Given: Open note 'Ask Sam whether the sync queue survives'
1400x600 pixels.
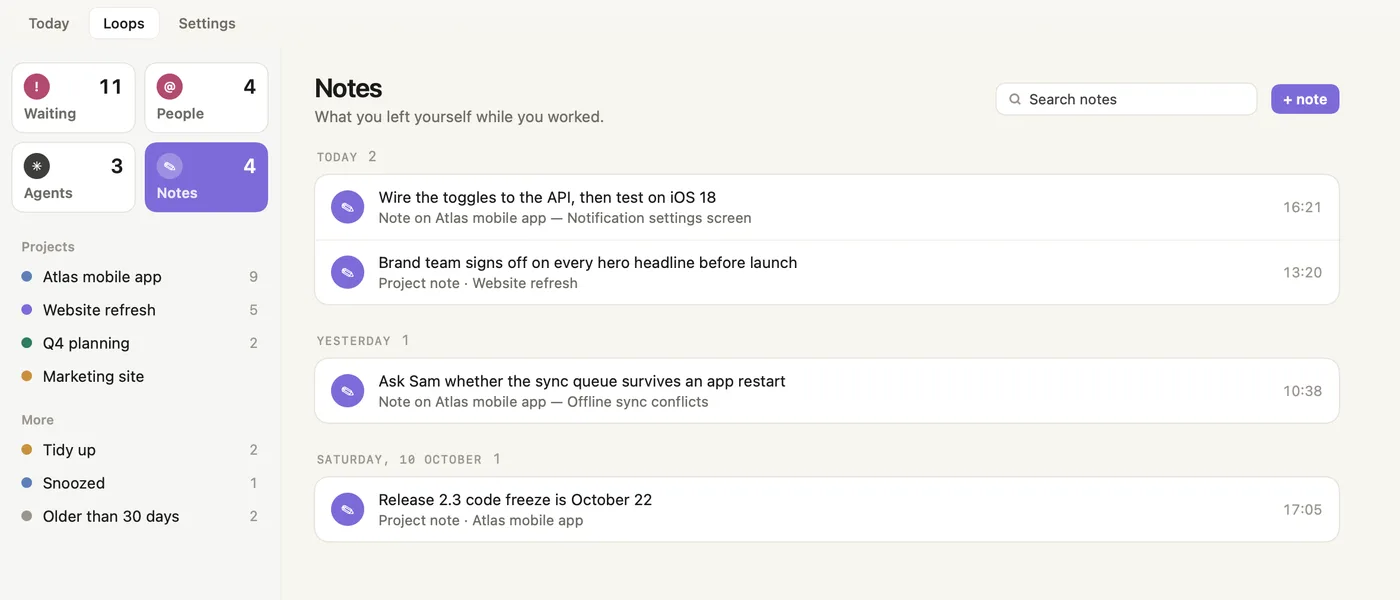Looking at the screenshot, I should (x=827, y=391).
